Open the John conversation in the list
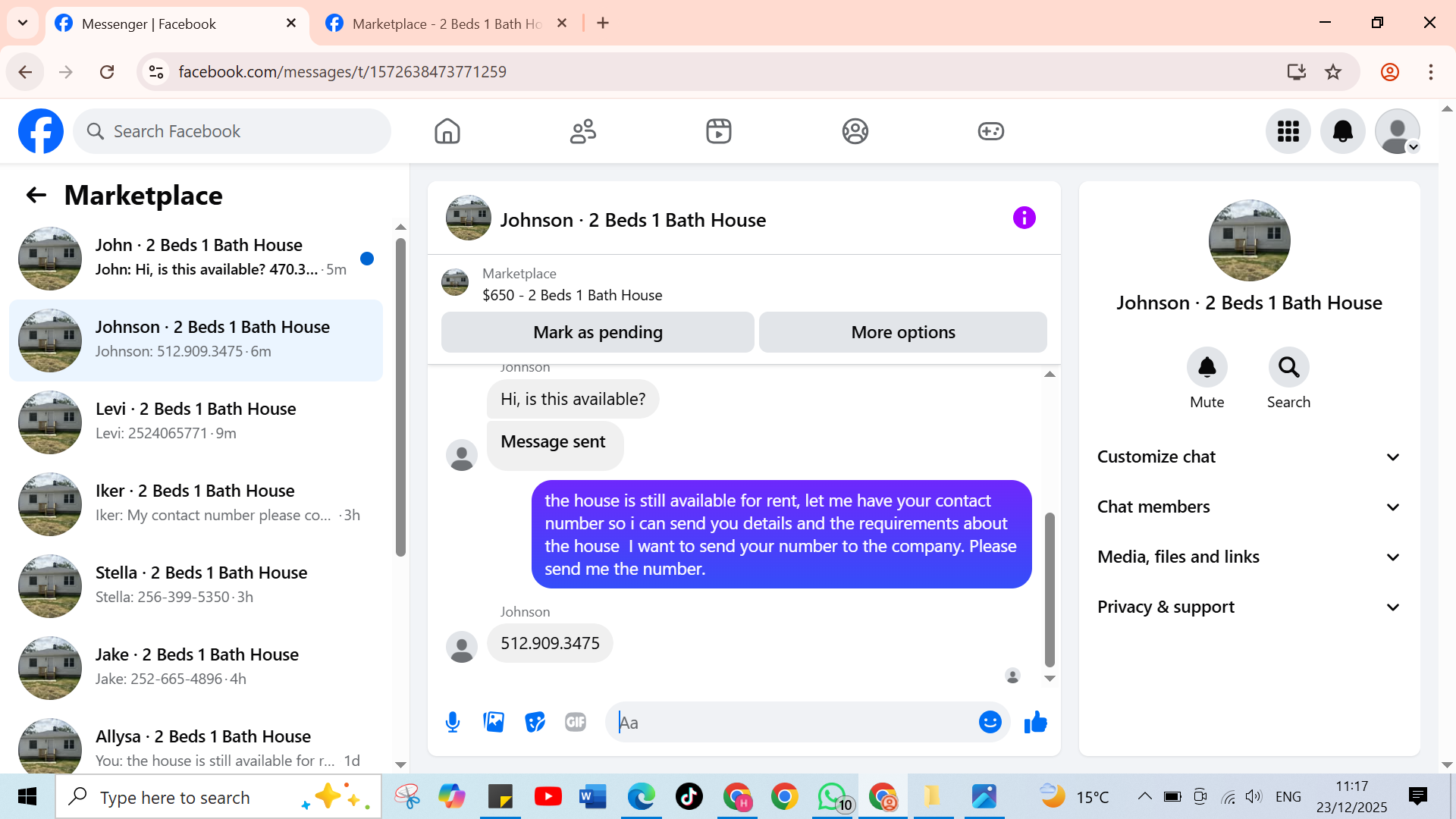 click(197, 257)
